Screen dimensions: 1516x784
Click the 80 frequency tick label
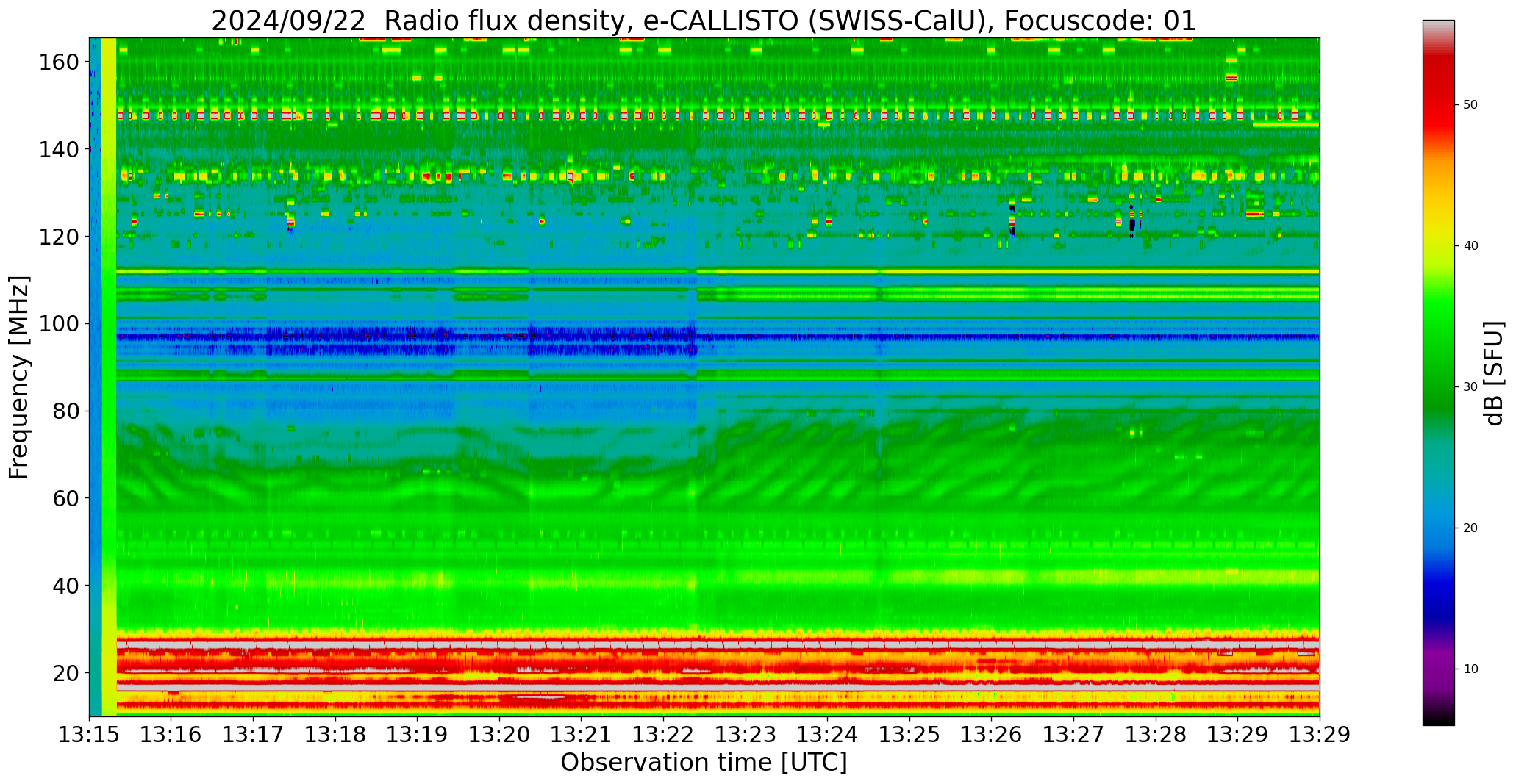66,411
